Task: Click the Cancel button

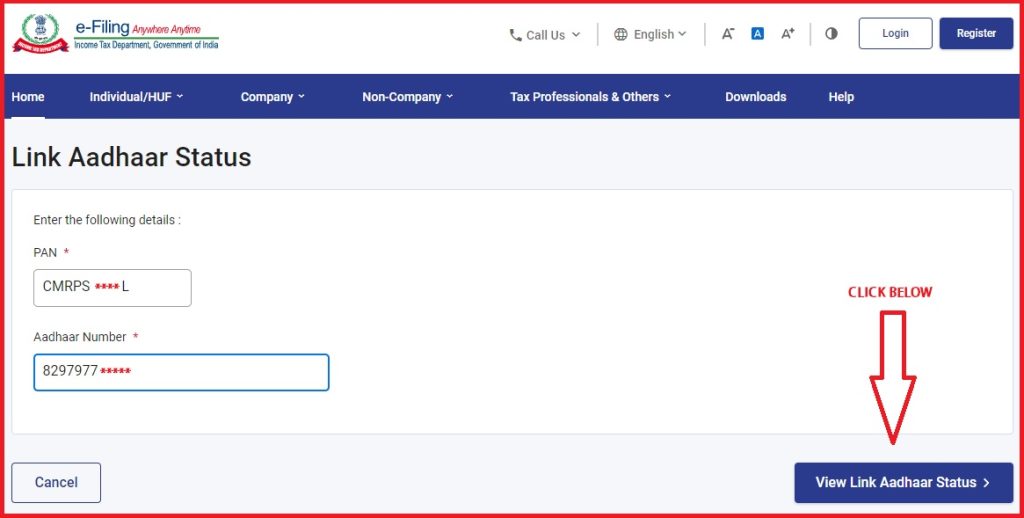Action: [x=56, y=483]
